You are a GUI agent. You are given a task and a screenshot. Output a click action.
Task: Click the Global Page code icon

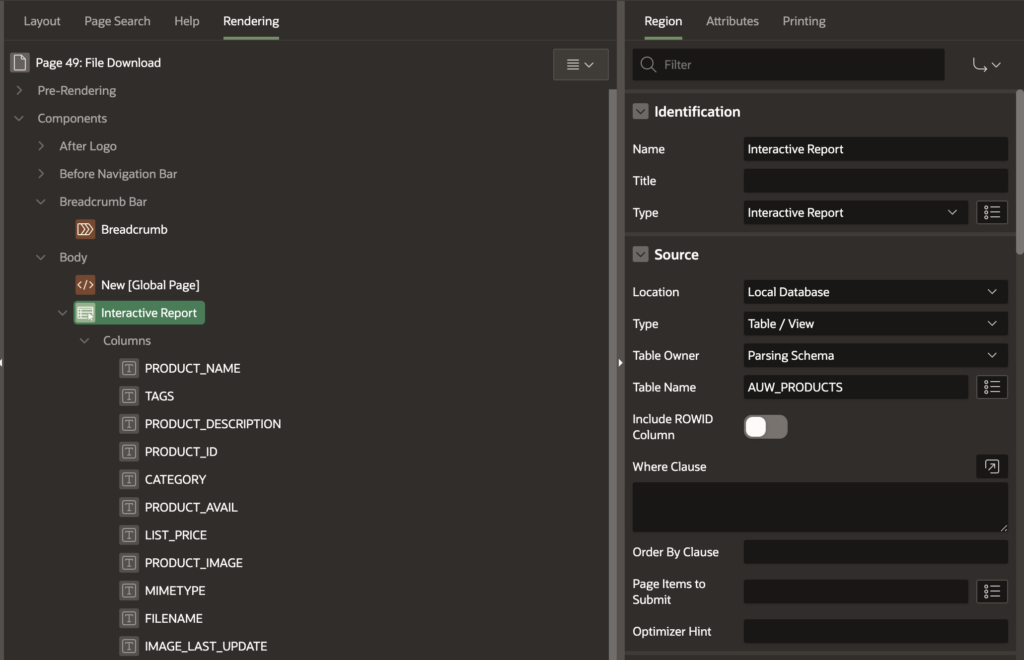click(x=85, y=284)
